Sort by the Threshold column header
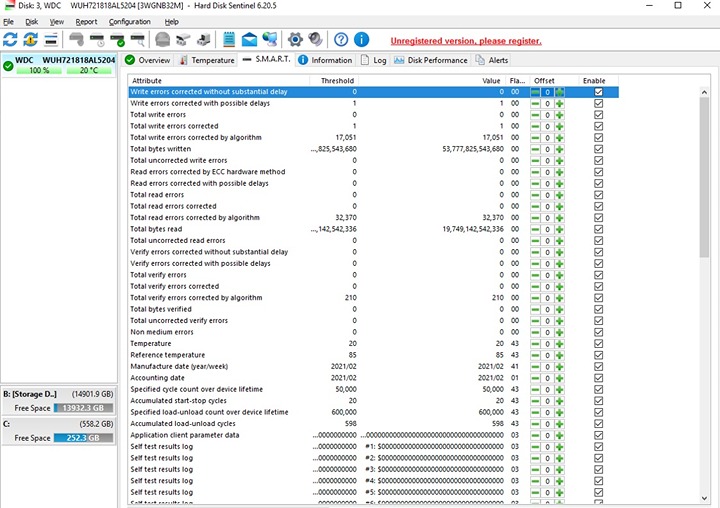Screen dimensions: 720x508 point(334,81)
